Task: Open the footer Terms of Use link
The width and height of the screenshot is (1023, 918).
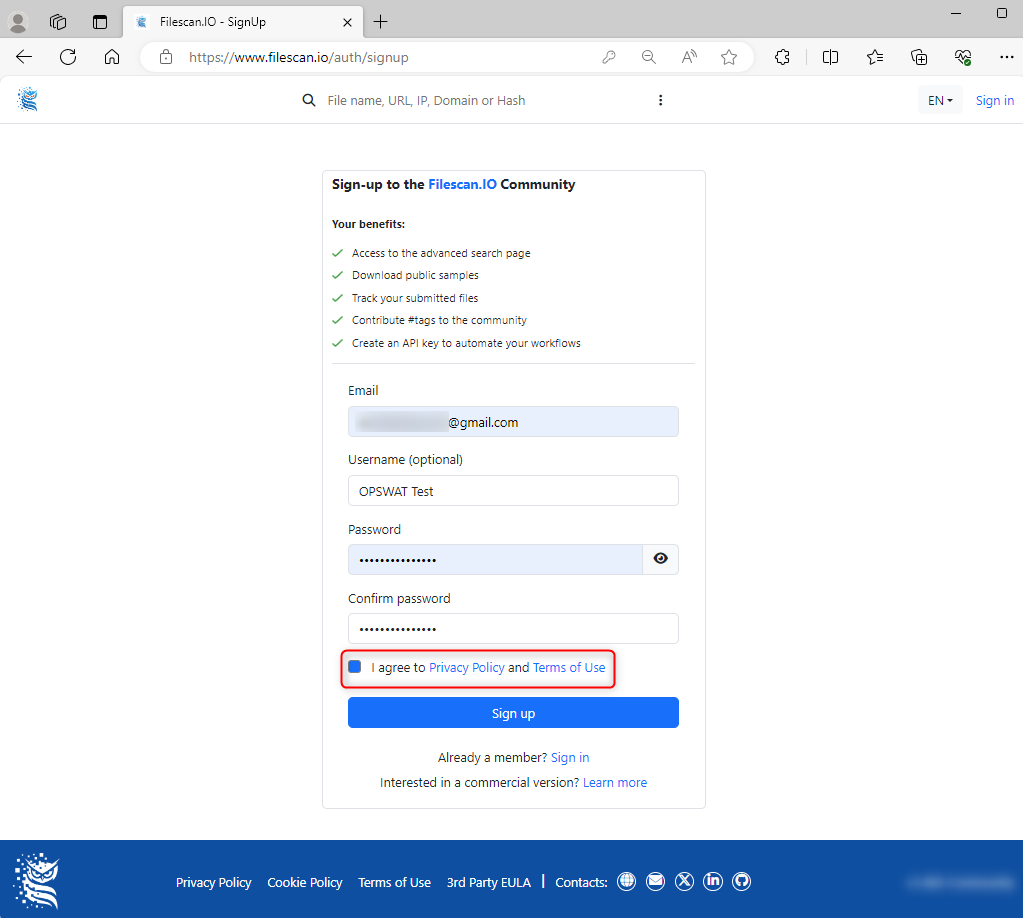Action: pos(394,882)
